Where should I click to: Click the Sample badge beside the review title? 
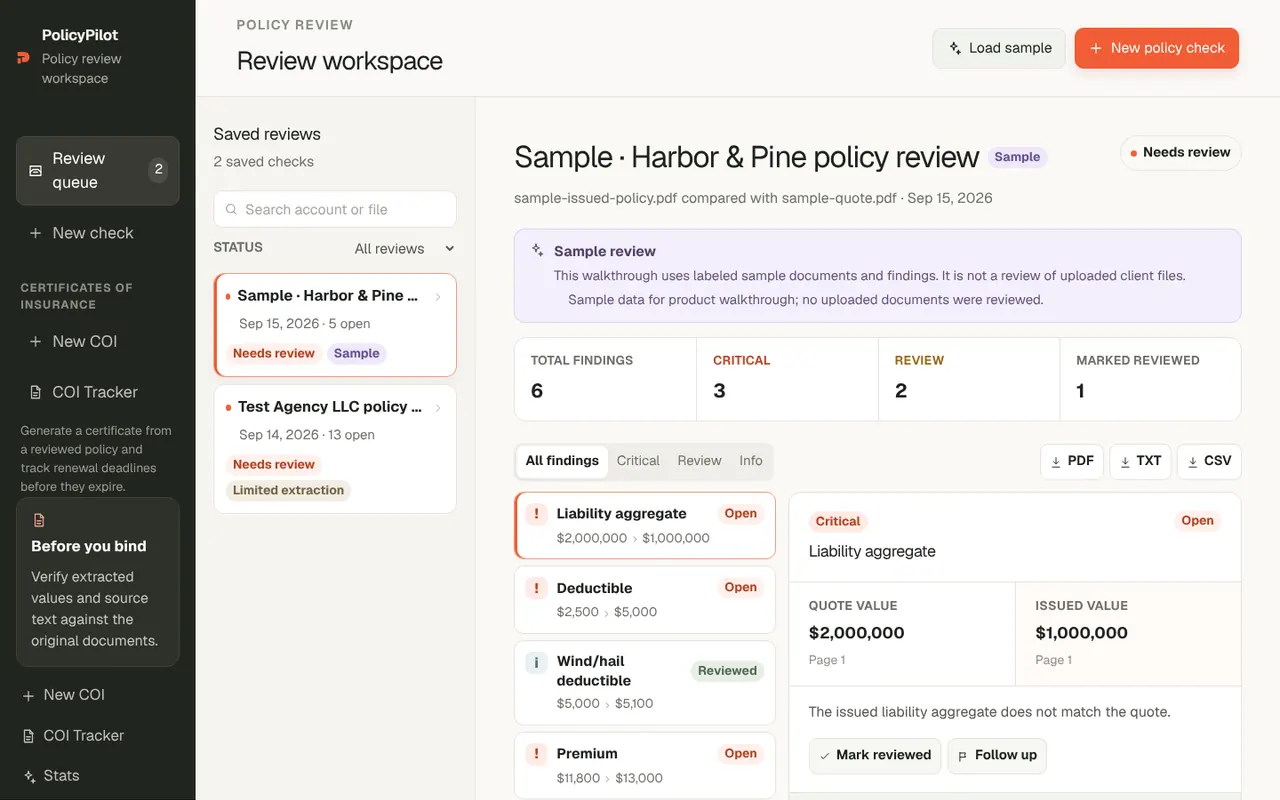pyautogui.click(x=1017, y=157)
